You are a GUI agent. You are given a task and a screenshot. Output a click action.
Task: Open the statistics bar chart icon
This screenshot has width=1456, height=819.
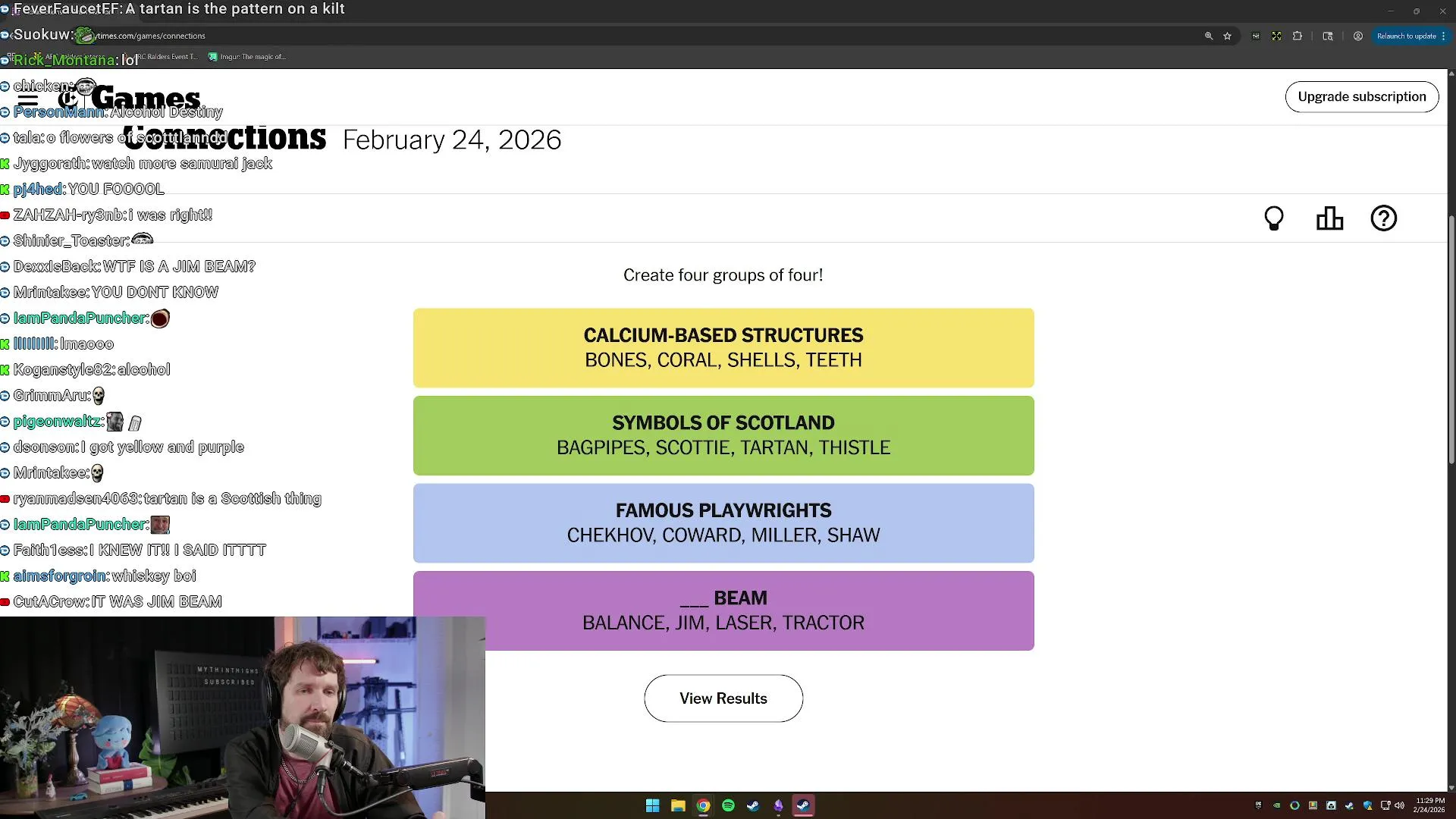tap(1329, 218)
